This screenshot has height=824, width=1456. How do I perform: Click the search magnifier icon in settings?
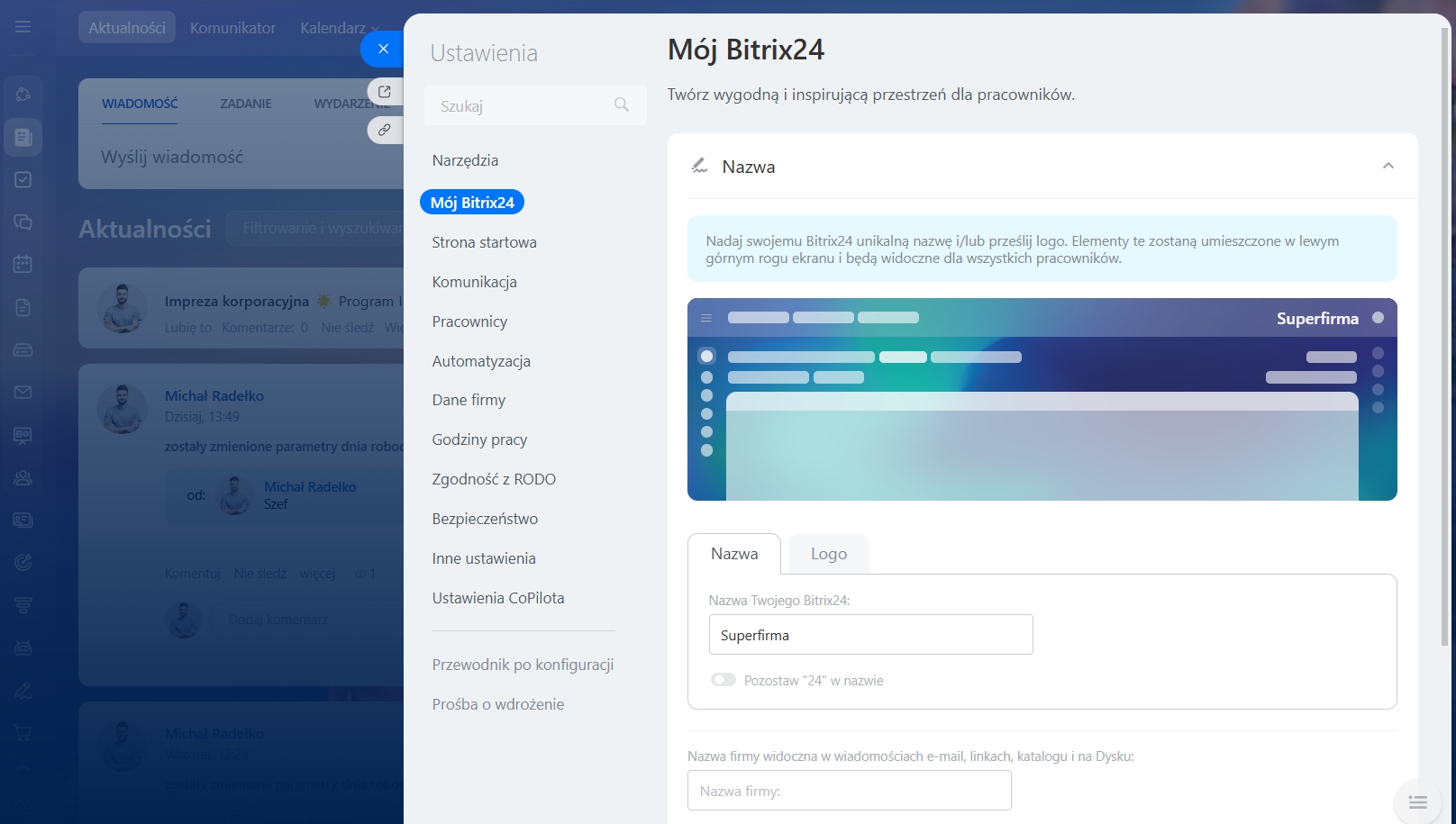coord(622,104)
